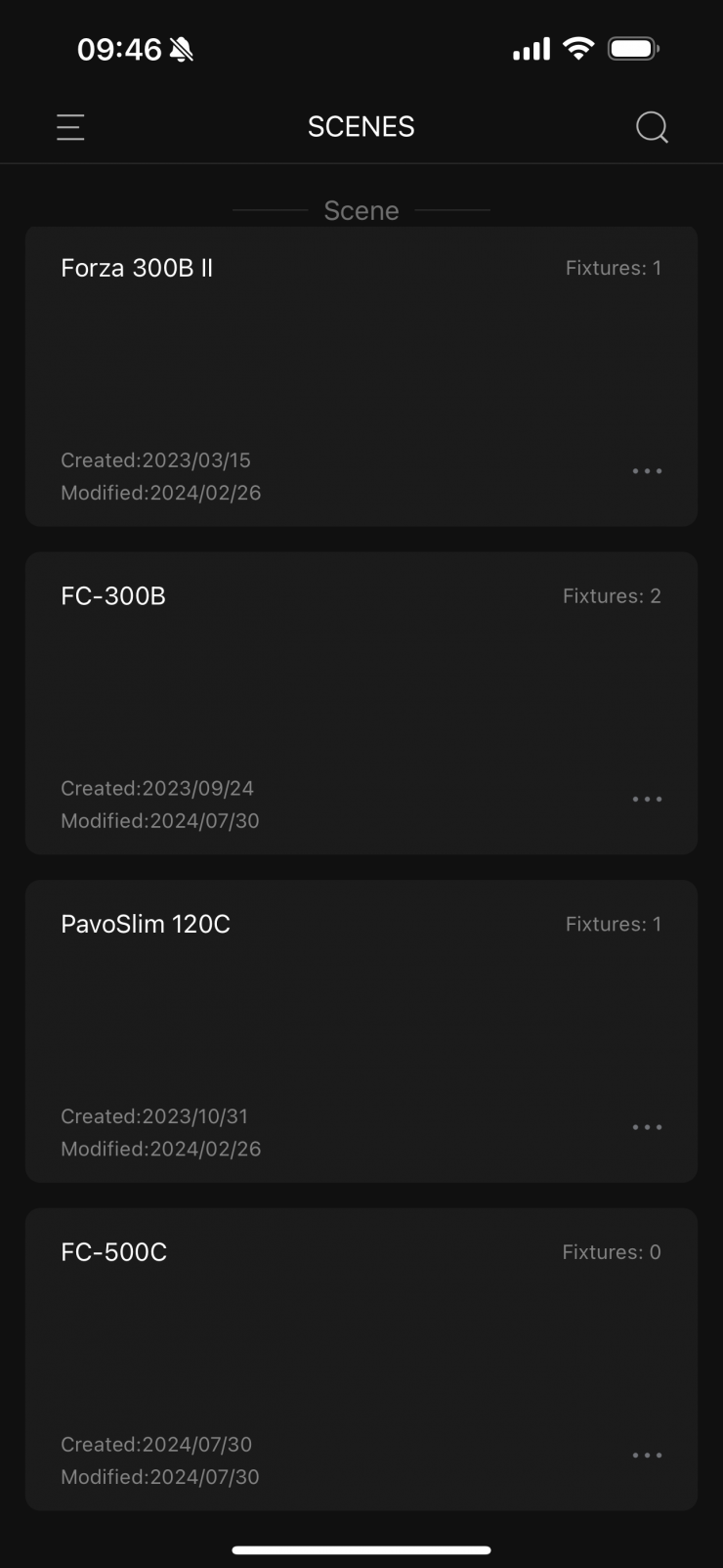Tap the Wi-Fi status icon
The width and height of the screenshot is (723, 1568).
579,49
